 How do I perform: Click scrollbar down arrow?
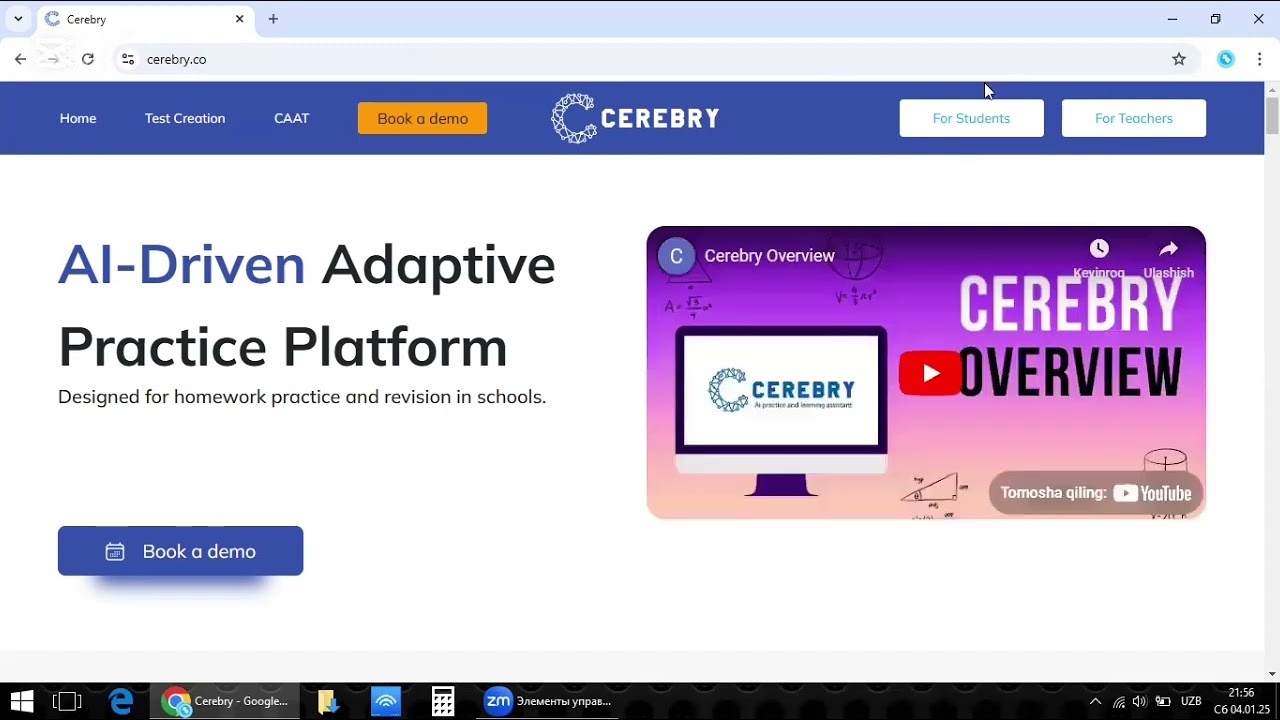(1272, 673)
